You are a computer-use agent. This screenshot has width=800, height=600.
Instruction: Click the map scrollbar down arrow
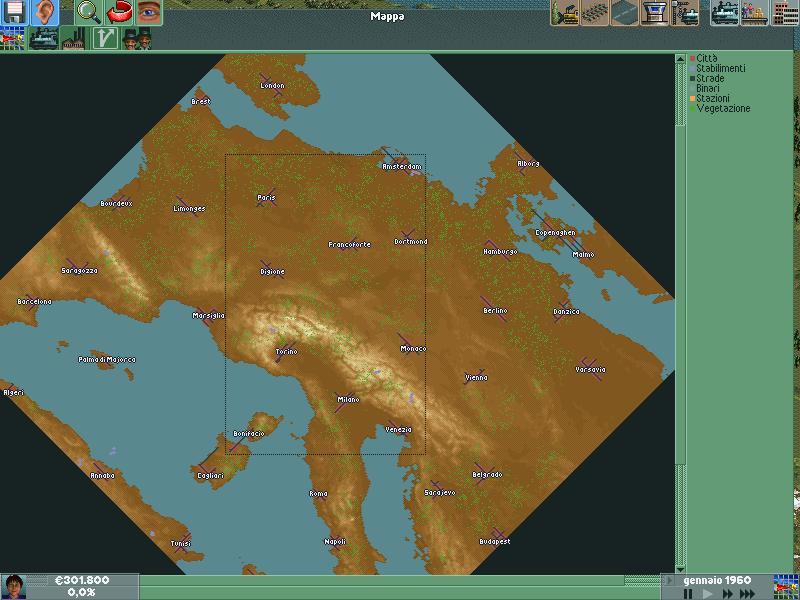pyautogui.click(x=680, y=569)
